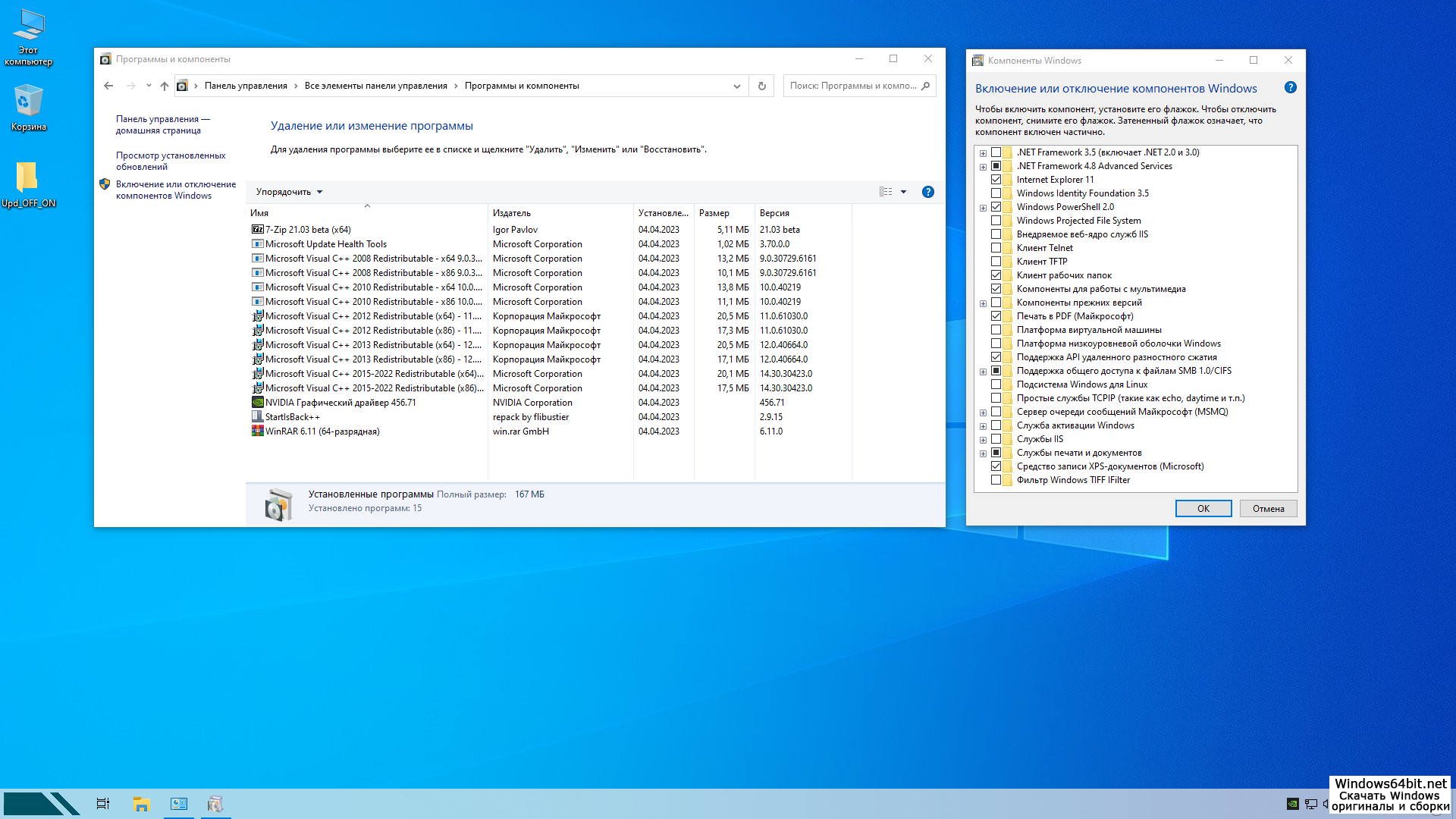The image size is (1456, 819).
Task: Click the refresh button in address bar
Action: 761,86
